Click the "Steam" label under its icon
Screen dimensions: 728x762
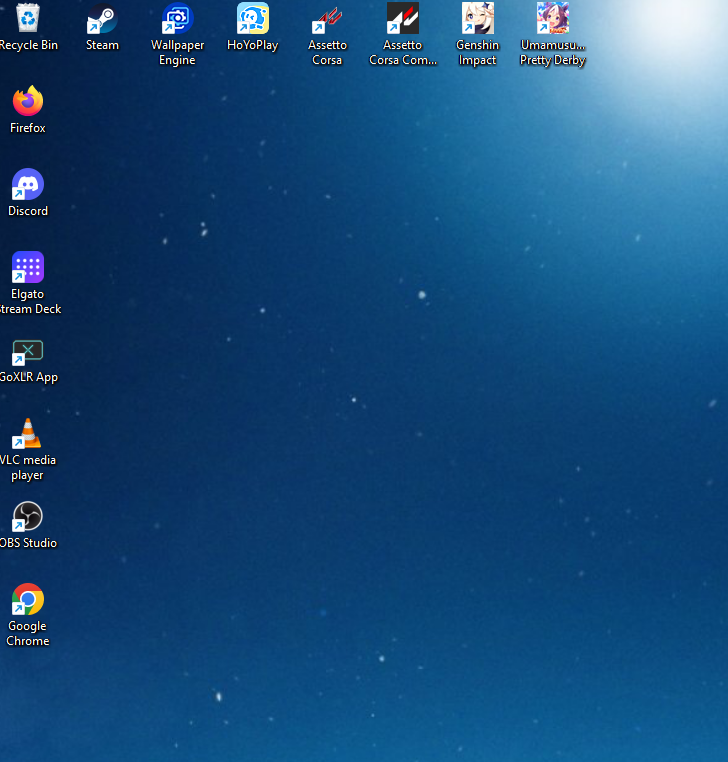click(102, 45)
